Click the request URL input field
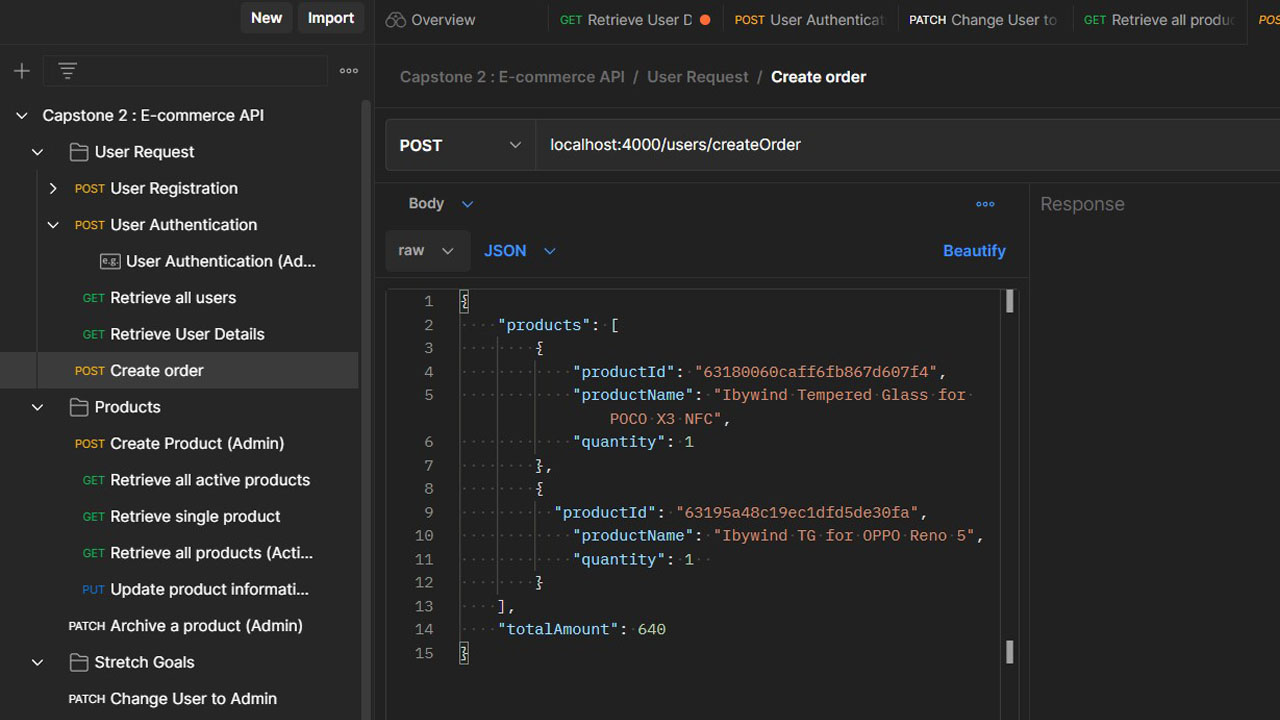This screenshot has width=1280, height=720. 908,145
